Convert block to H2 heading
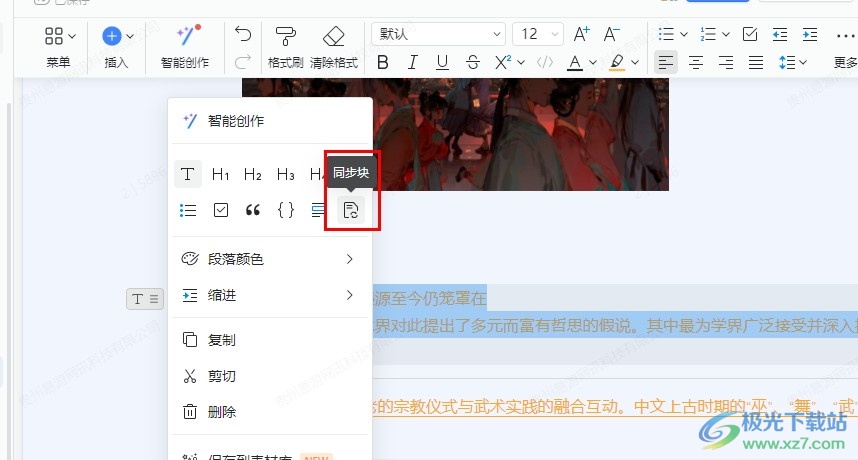Image resolution: width=858 pixels, height=460 pixels. 253,174
